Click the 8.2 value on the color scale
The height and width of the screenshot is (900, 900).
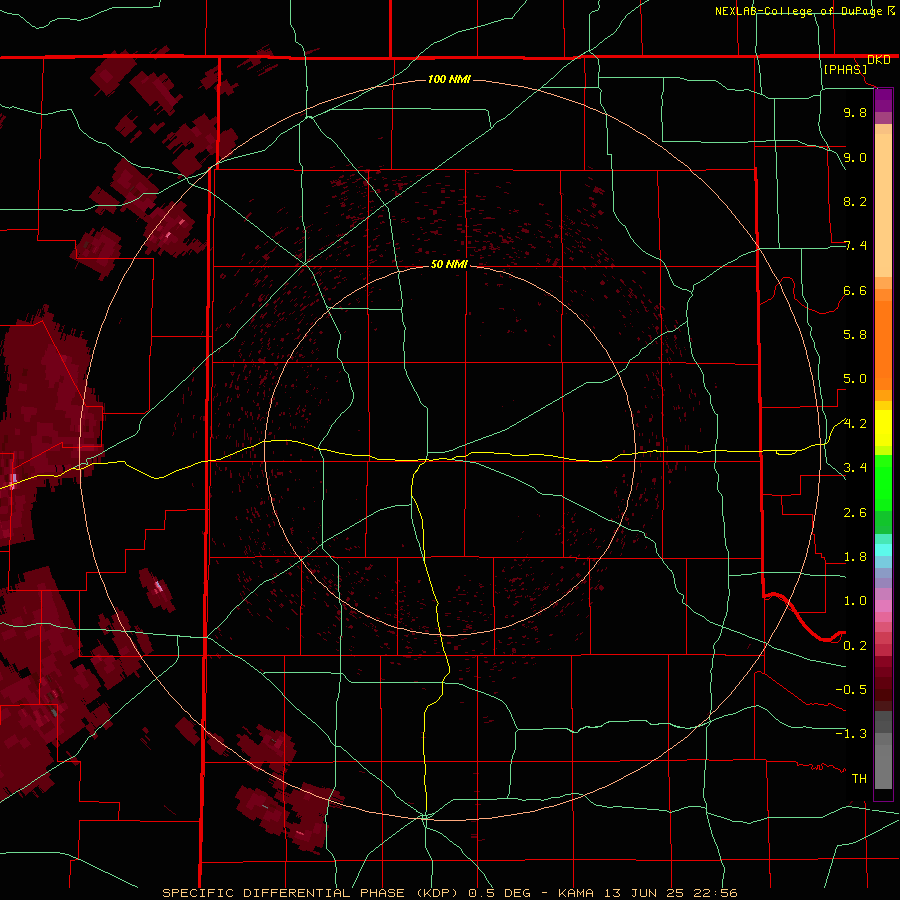[855, 201]
